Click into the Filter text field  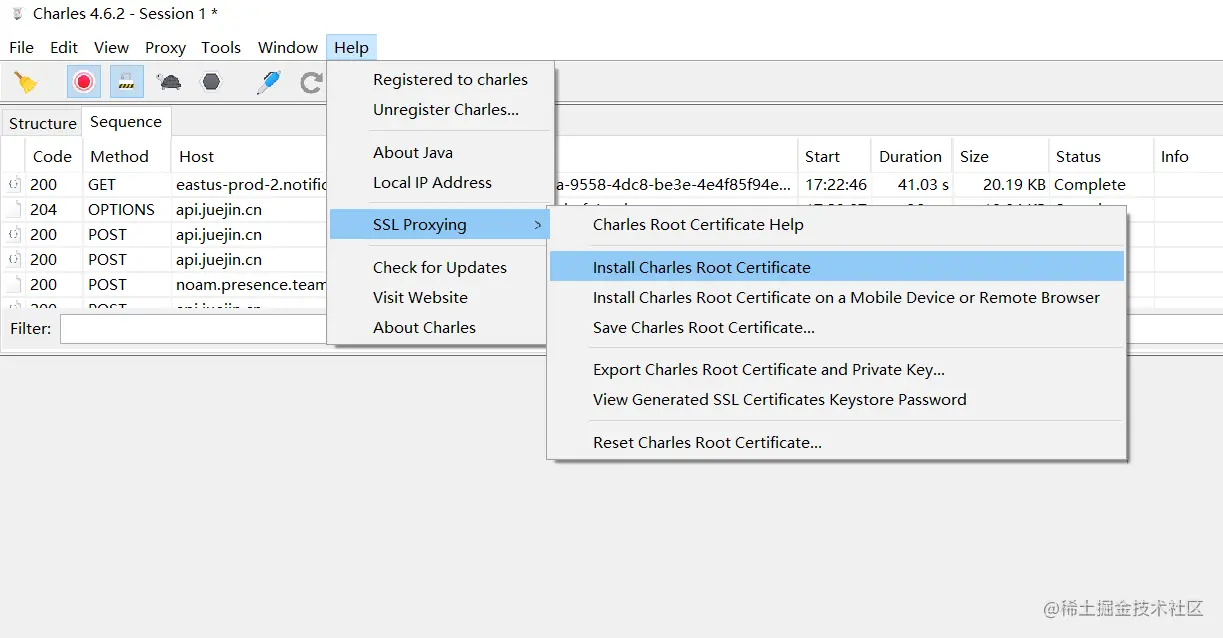click(x=193, y=328)
